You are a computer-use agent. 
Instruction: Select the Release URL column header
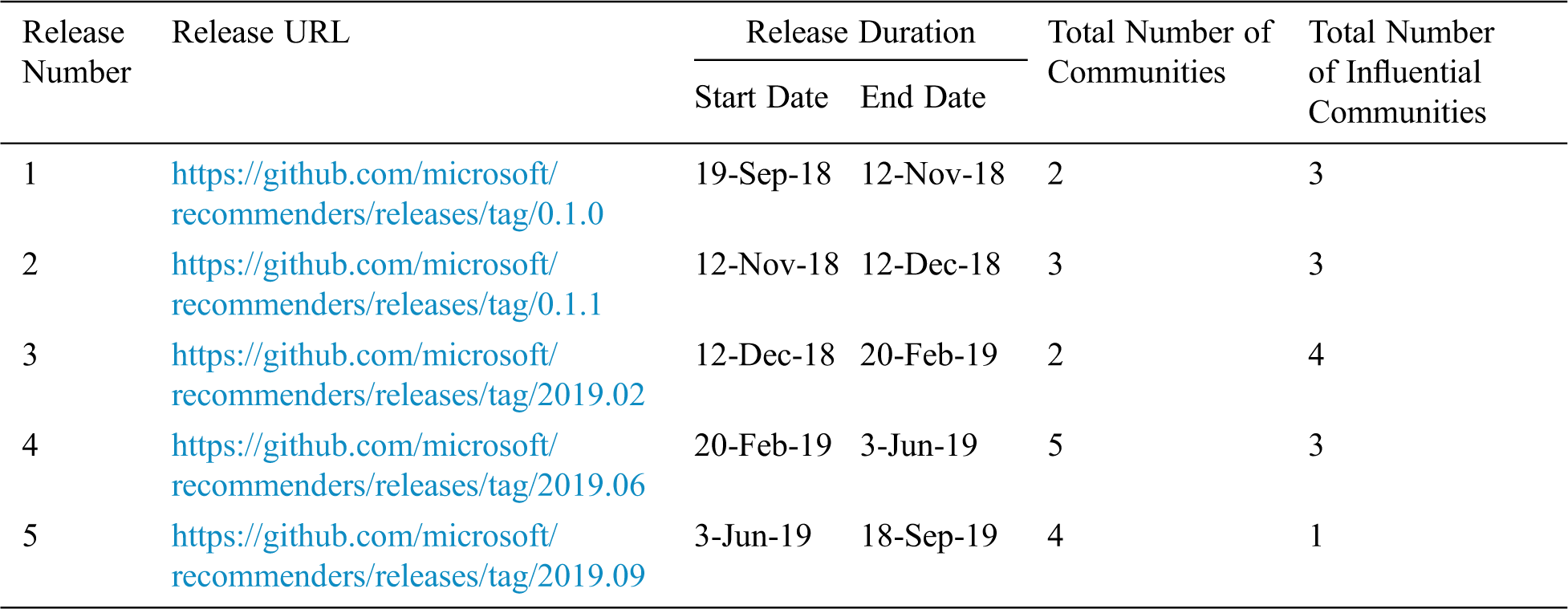pyautogui.click(x=261, y=33)
